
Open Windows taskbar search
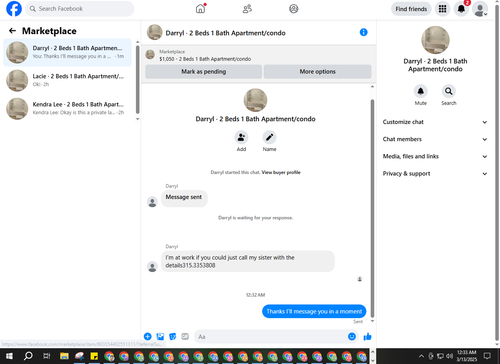pos(28,356)
